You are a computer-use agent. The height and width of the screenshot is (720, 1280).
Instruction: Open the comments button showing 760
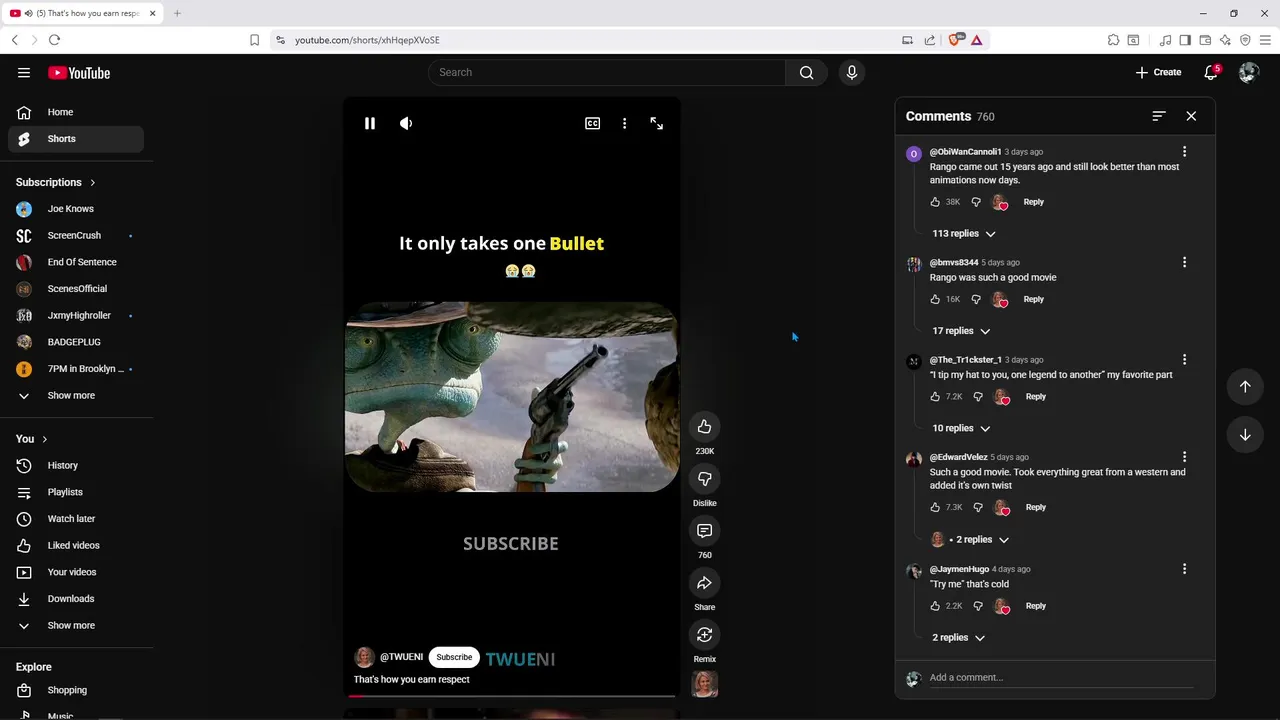pos(705,531)
